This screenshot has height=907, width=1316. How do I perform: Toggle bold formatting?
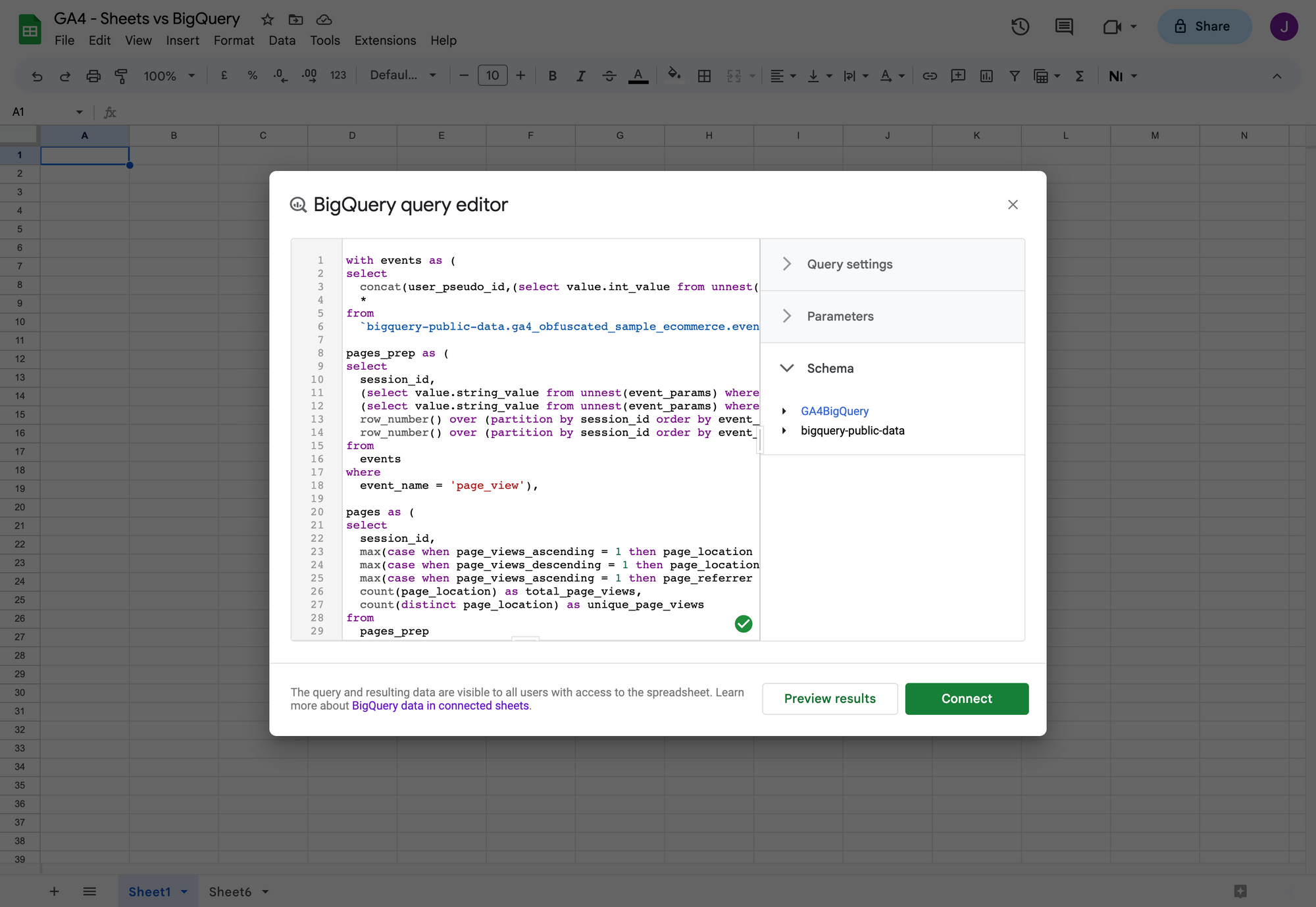(x=553, y=76)
